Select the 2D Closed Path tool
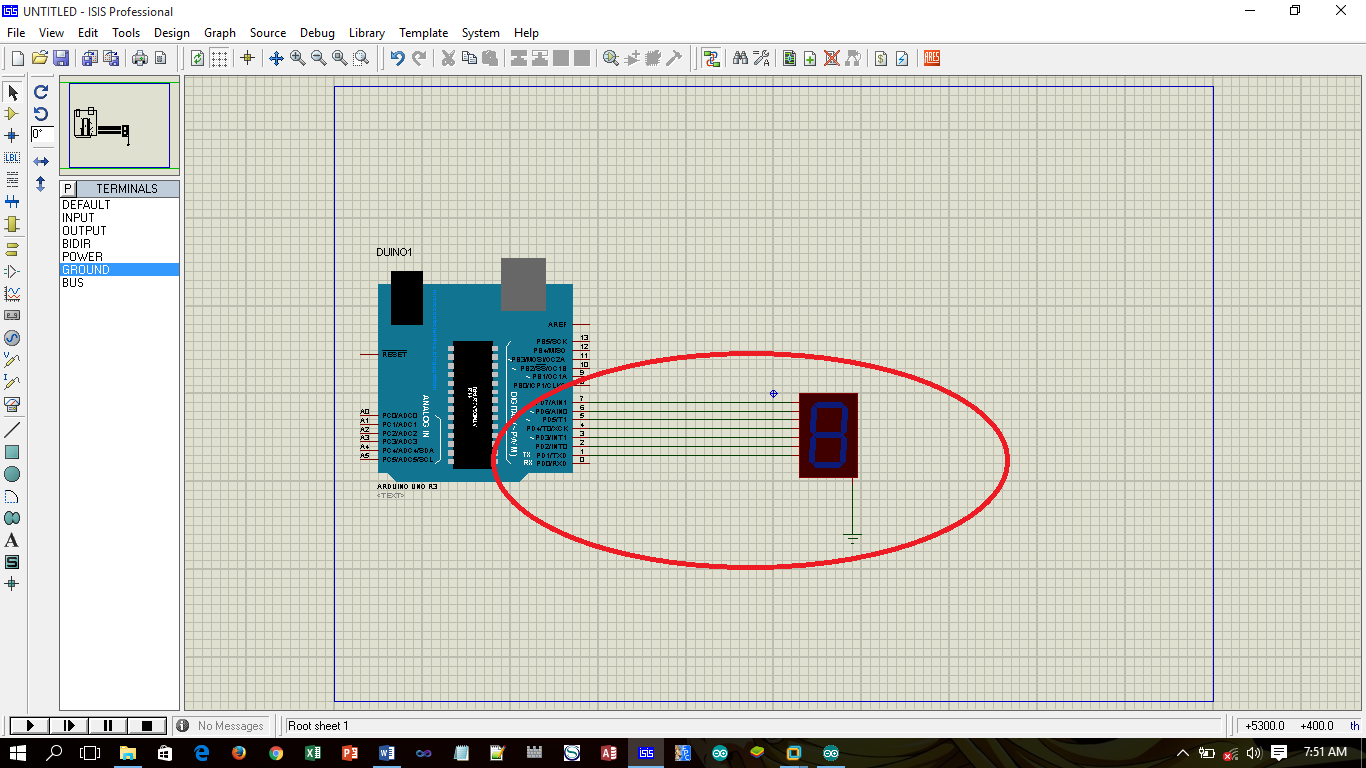The height and width of the screenshot is (768, 1366). tap(12, 518)
